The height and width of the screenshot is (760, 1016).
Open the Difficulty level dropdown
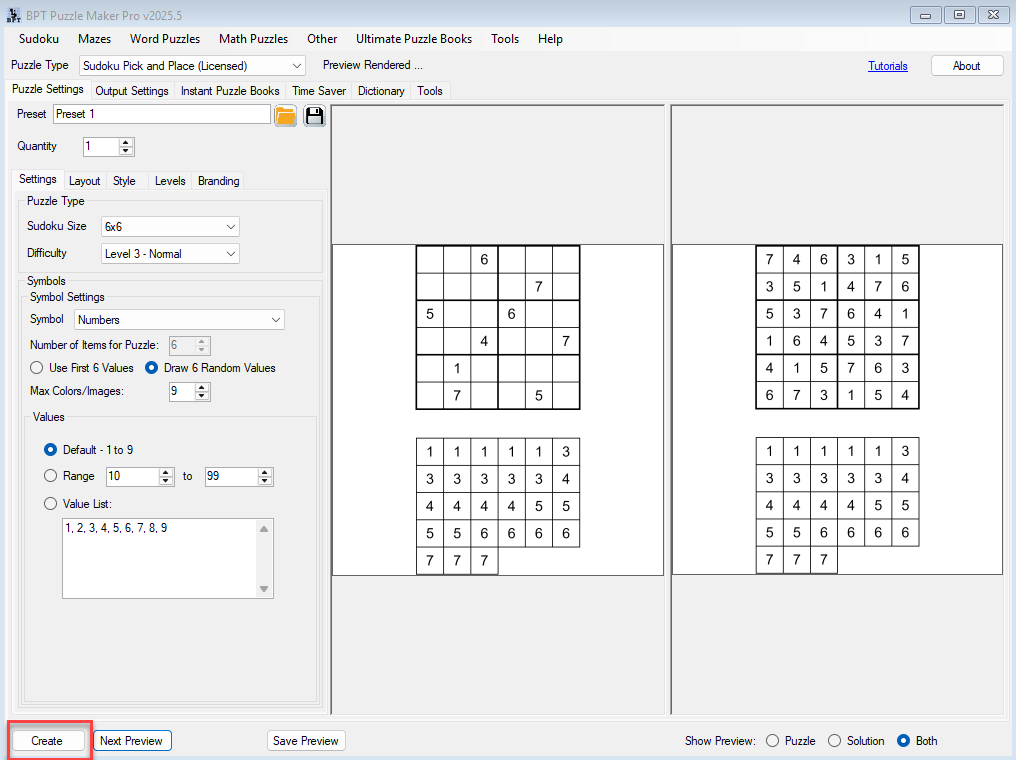pyautogui.click(x=171, y=254)
